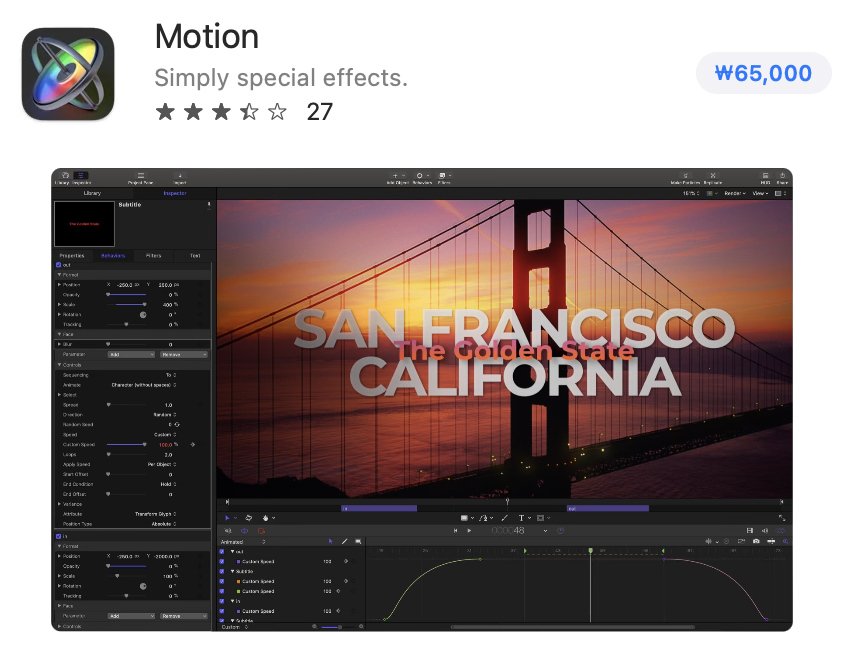
Task: Click the Motion app title
Action: [x=207, y=37]
